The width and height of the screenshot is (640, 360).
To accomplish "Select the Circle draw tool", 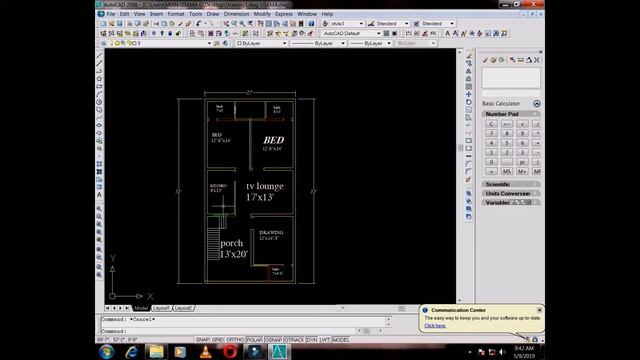I will tap(99, 102).
